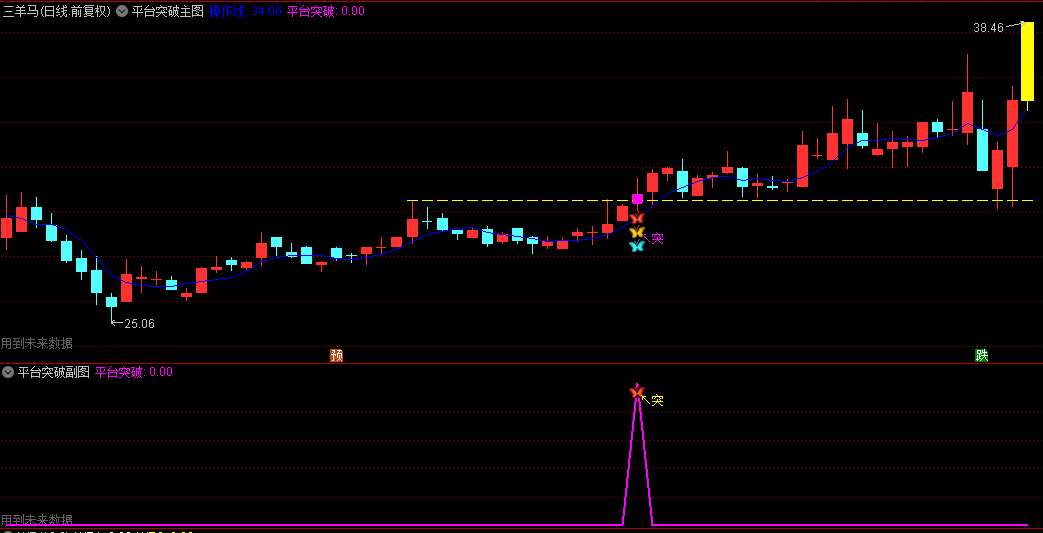Click the cyan butterfly signal icon
1043x533 pixels.
pyautogui.click(x=637, y=246)
